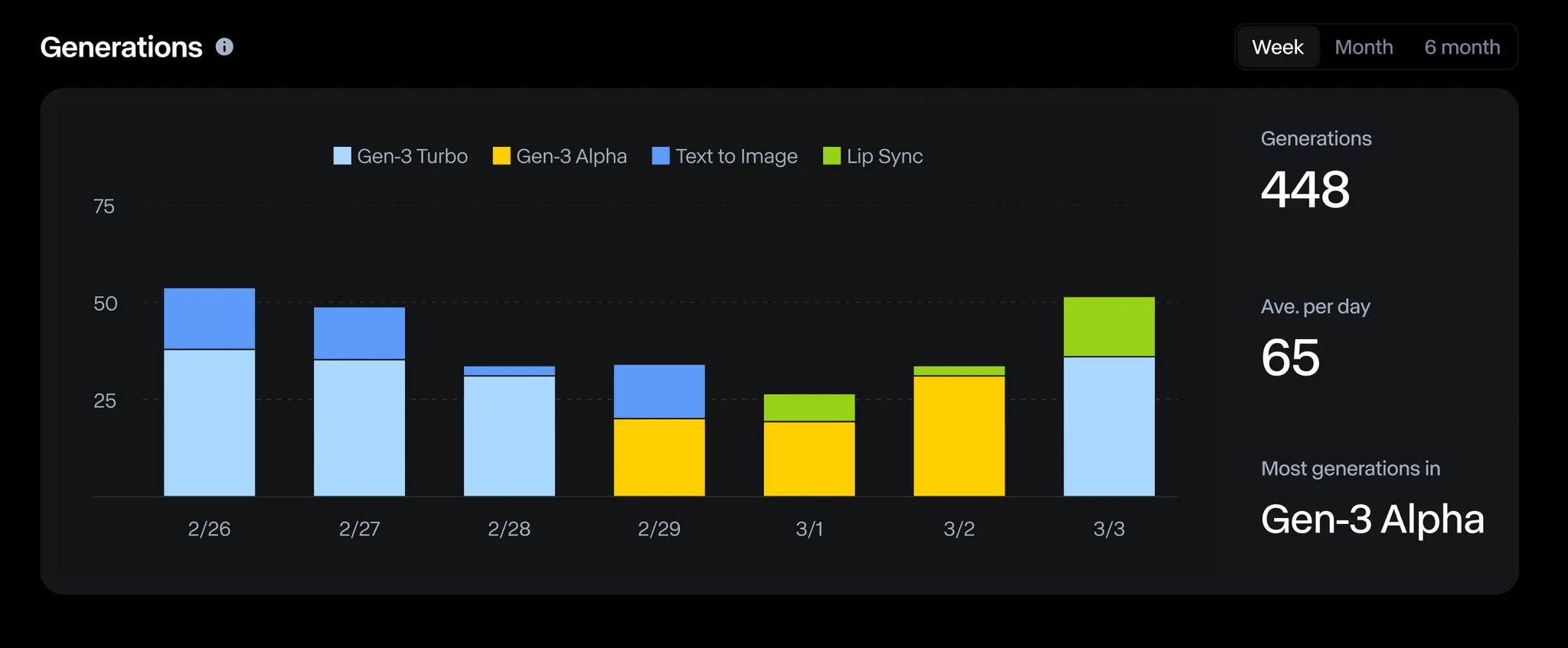
Task: Select the Gen-3 Turbo bar segment for 2/26
Action: [210, 423]
